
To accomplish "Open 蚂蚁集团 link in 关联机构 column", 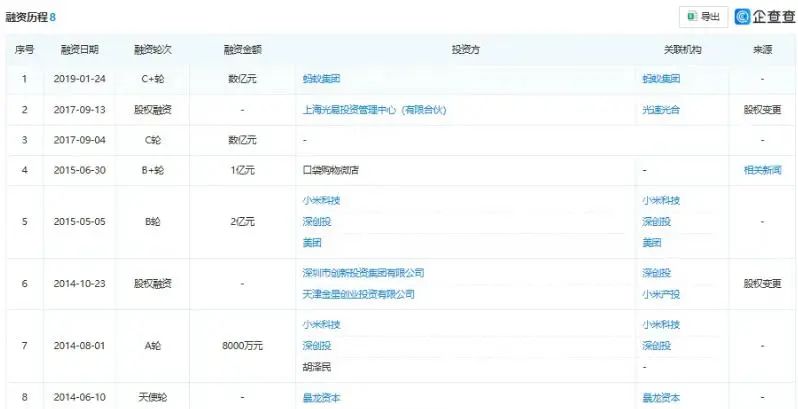I will 661,79.
